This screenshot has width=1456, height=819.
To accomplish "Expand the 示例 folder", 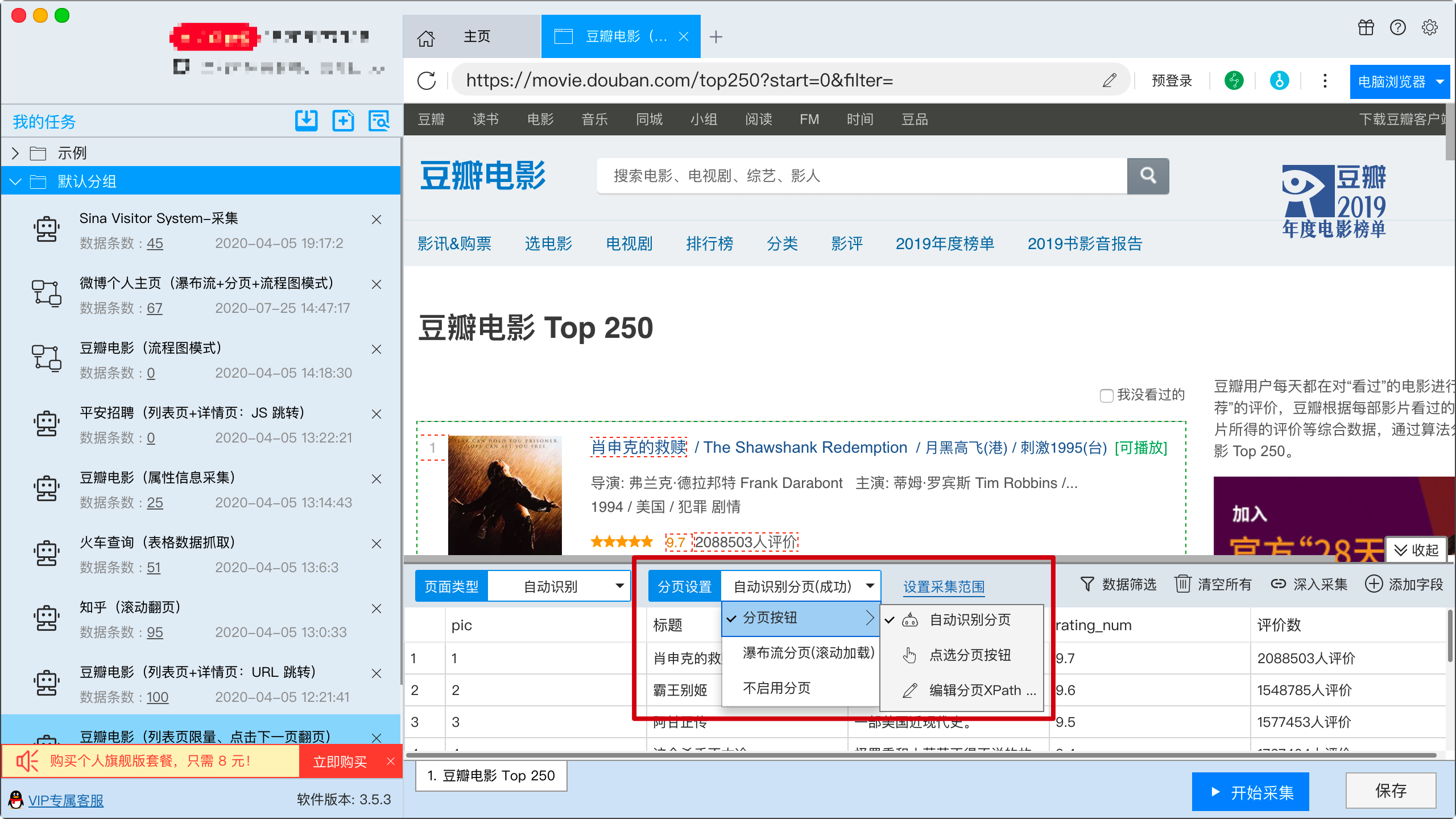I will coord(15,153).
